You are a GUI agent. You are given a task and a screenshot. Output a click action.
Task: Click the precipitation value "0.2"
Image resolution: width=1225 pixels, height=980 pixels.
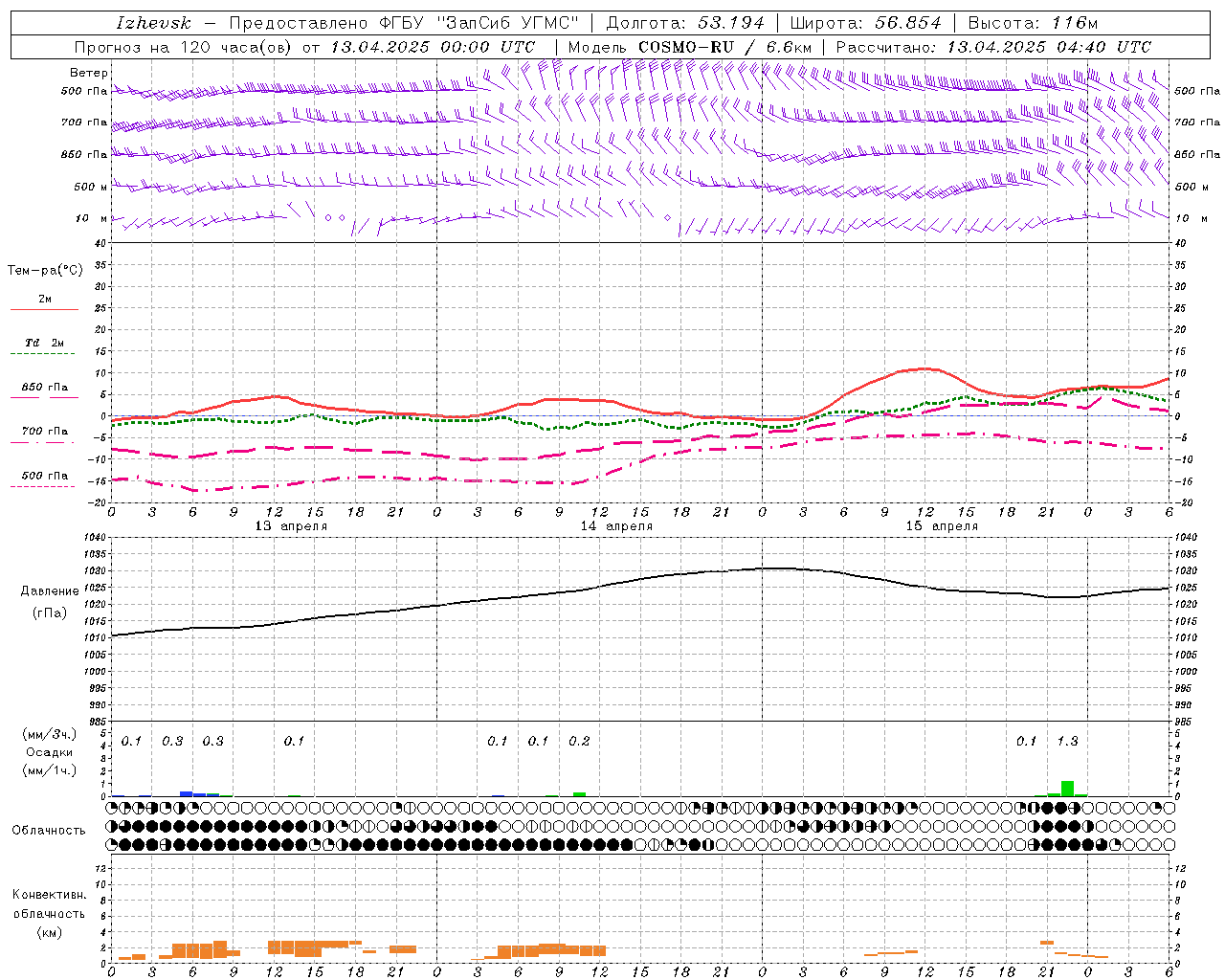point(579,742)
